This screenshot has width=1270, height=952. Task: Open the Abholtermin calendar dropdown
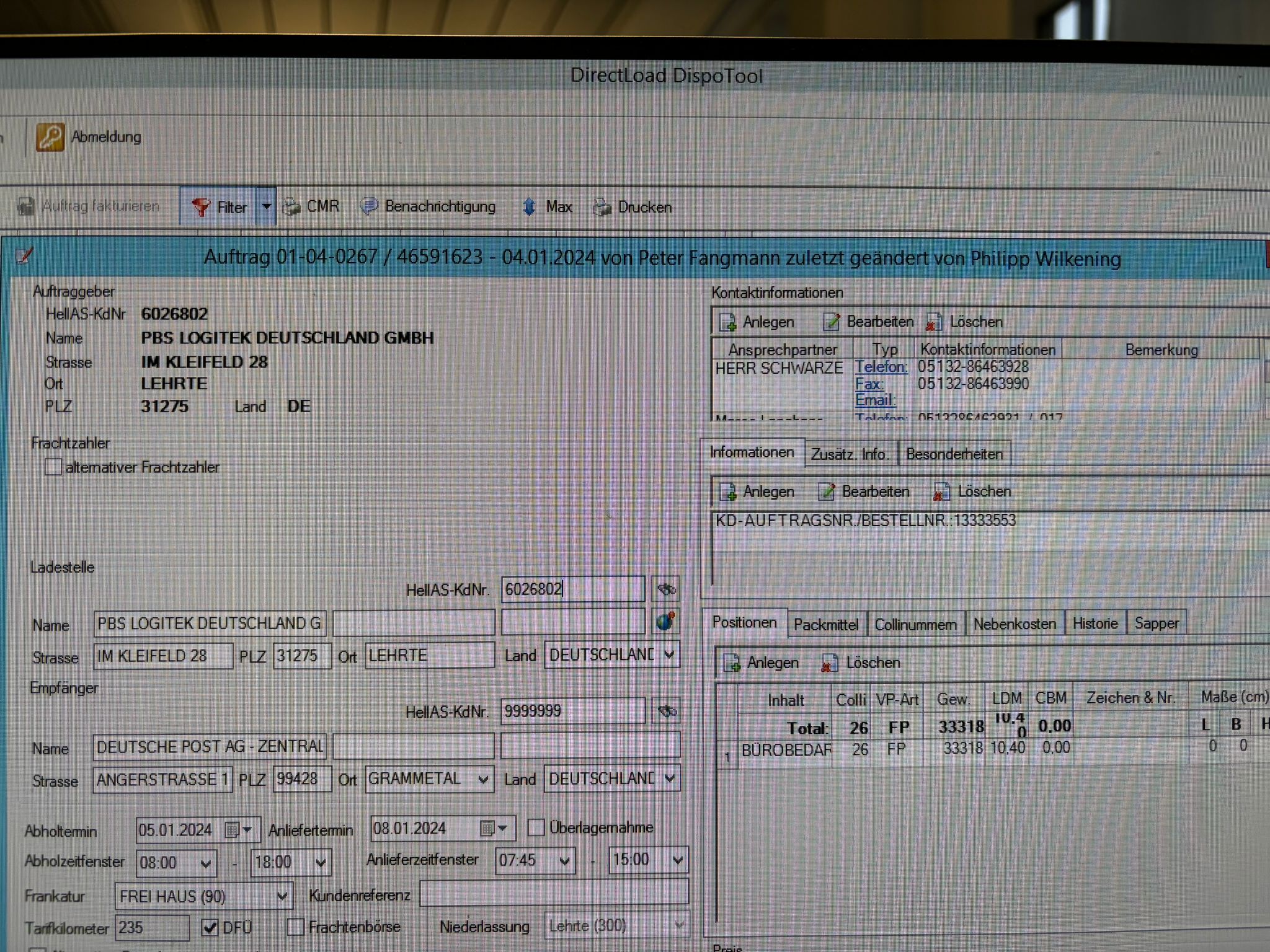coord(247,830)
